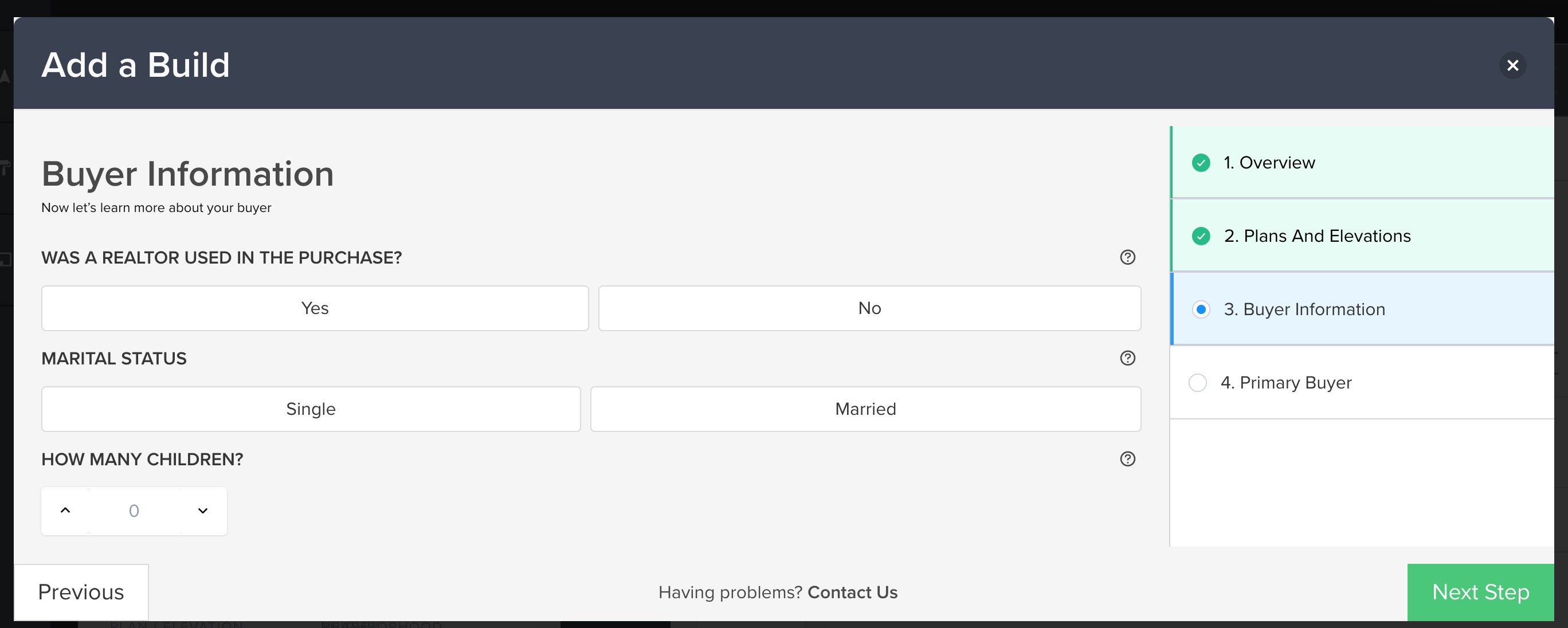1568x628 pixels.
Task: Select No for realtor used
Action: coord(869,308)
